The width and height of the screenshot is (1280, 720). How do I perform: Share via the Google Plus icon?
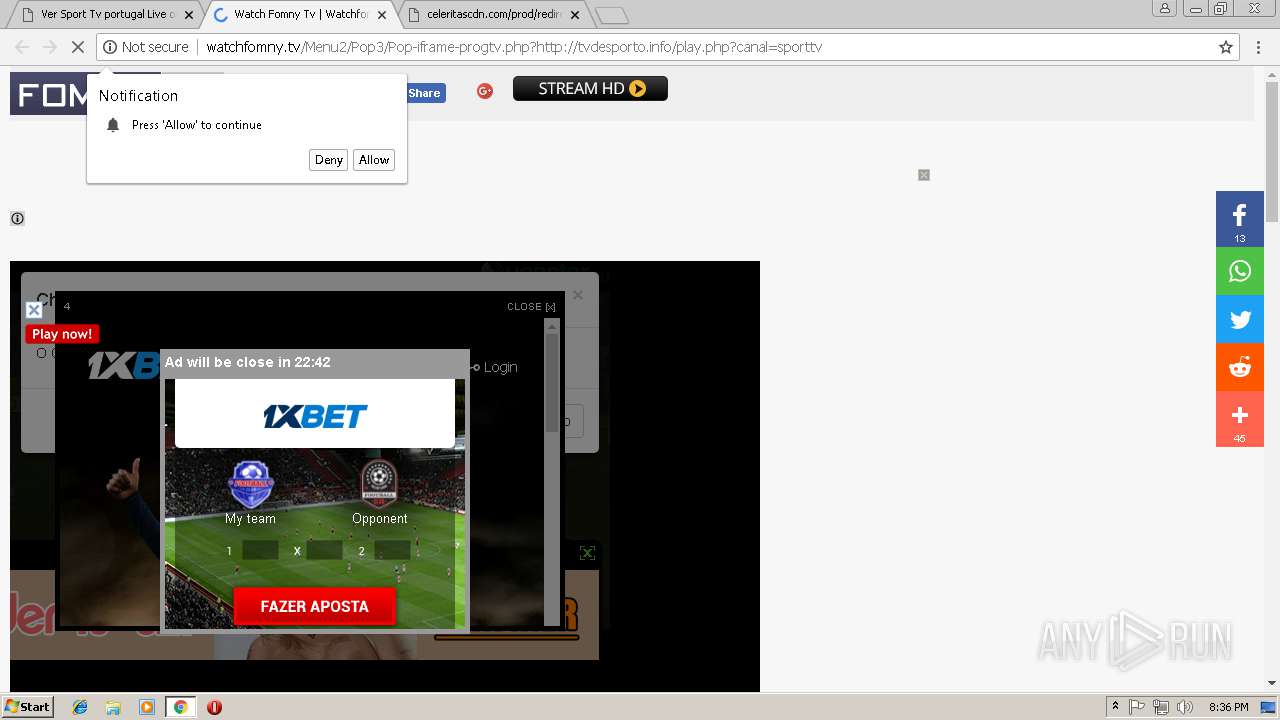click(485, 91)
